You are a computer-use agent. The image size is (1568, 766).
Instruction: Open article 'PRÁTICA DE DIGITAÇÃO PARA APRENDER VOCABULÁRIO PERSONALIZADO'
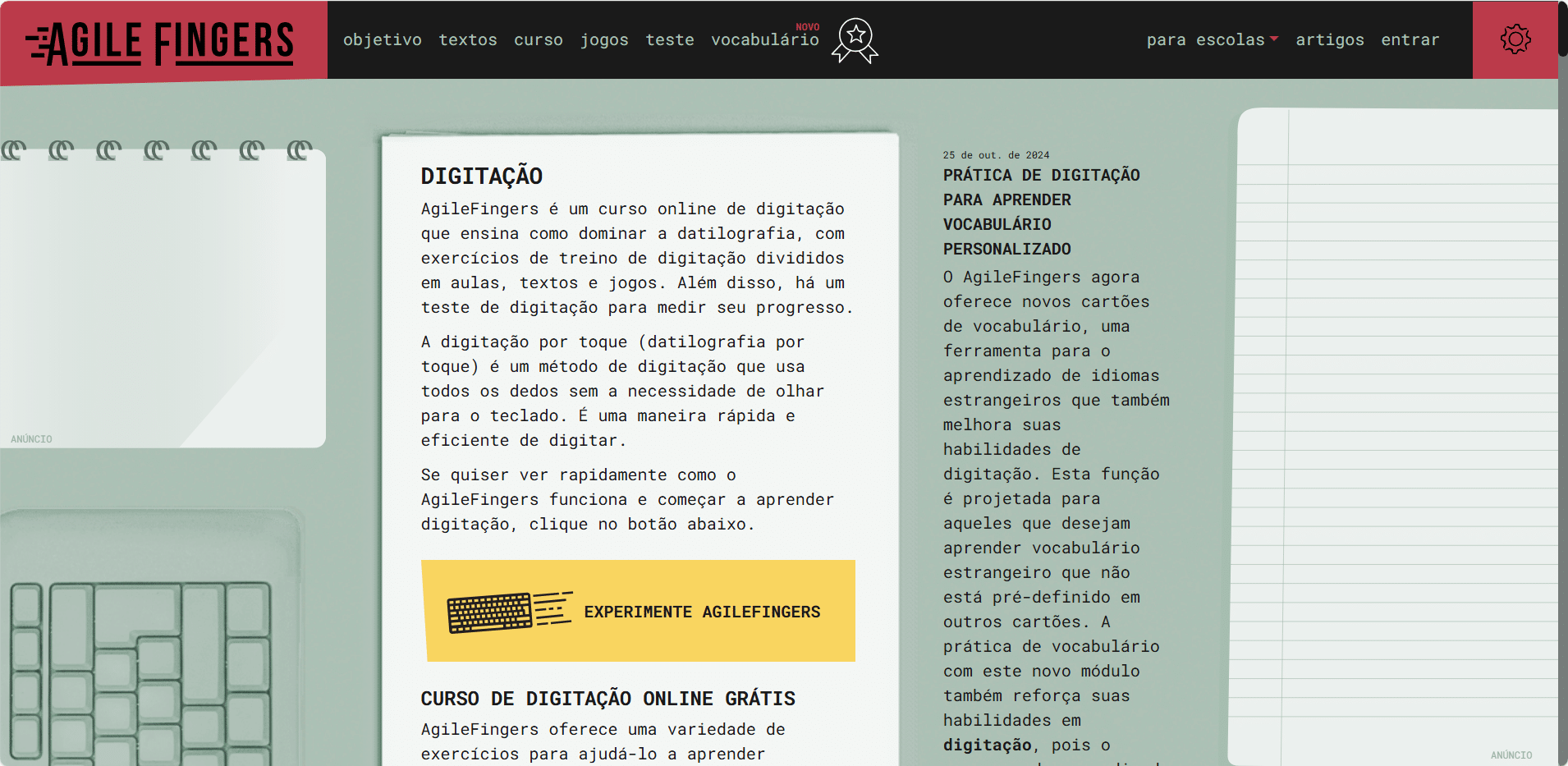tap(1042, 212)
